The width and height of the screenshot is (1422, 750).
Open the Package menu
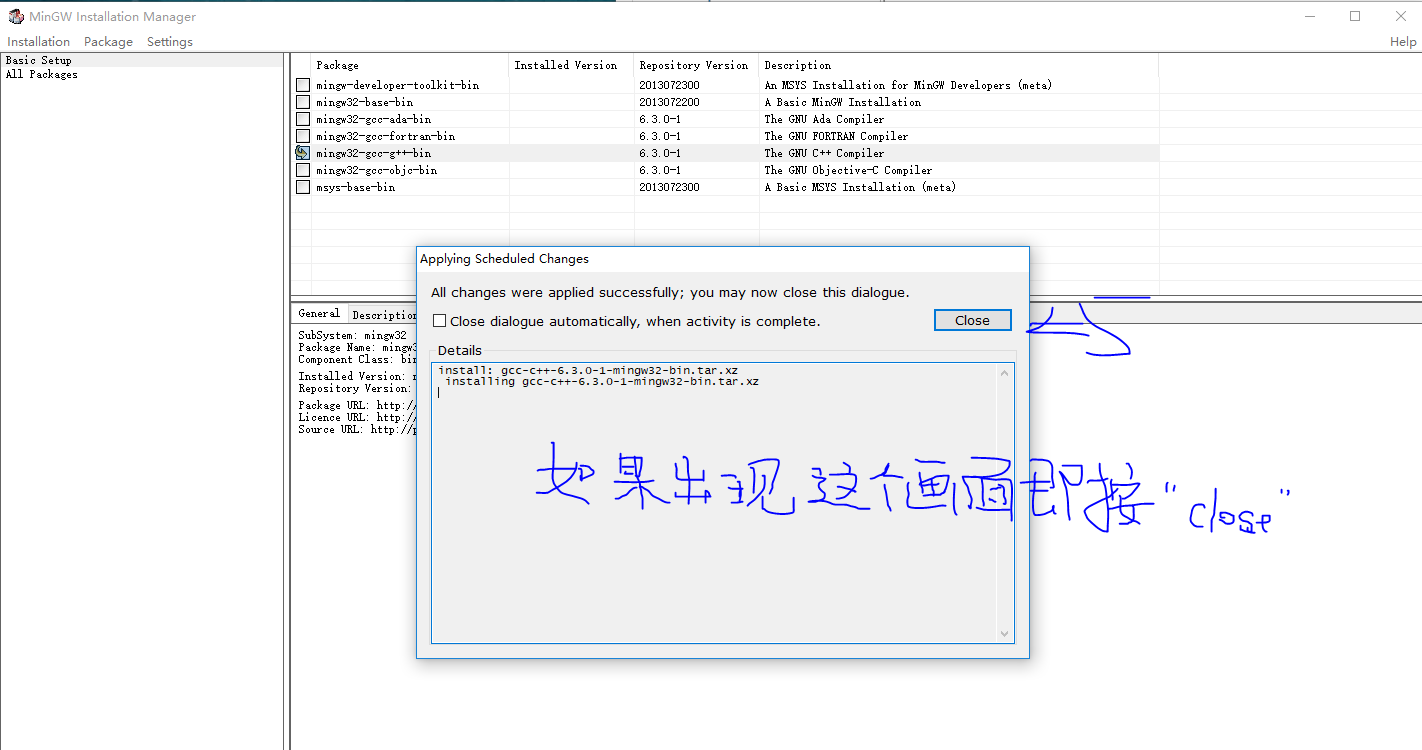point(108,42)
